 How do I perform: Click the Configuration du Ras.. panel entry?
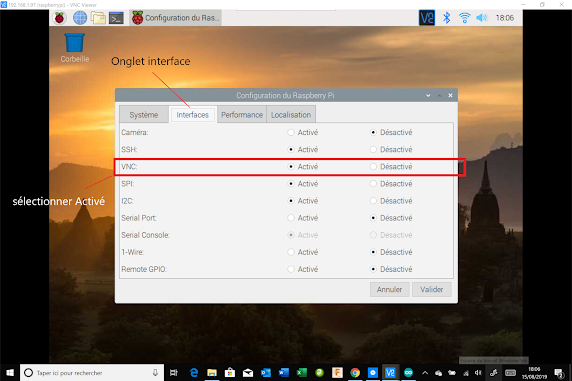tap(175, 18)
